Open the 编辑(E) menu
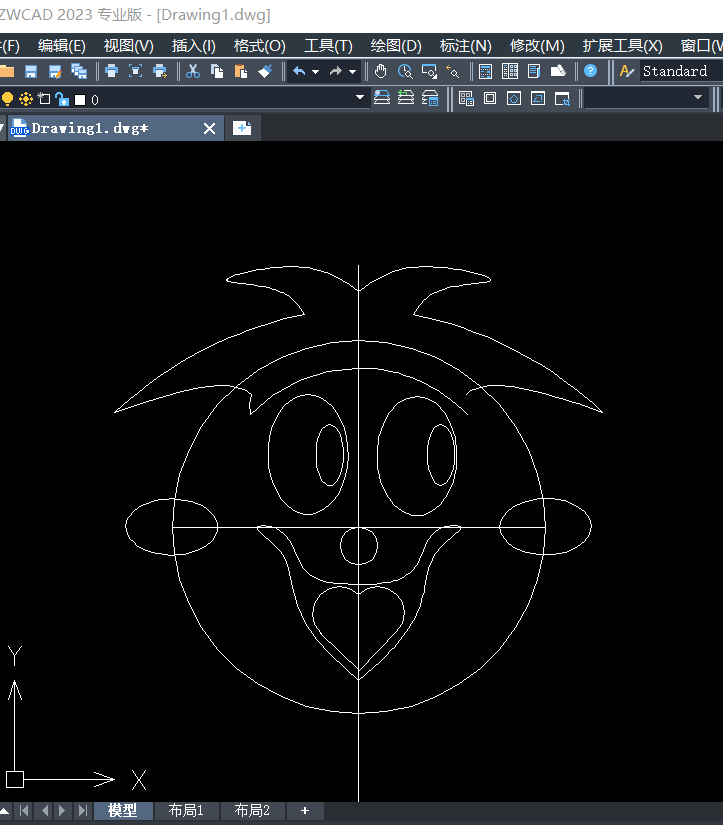This screenshot has height=825, width=723. pyautogui.click(x=62, y=46)
